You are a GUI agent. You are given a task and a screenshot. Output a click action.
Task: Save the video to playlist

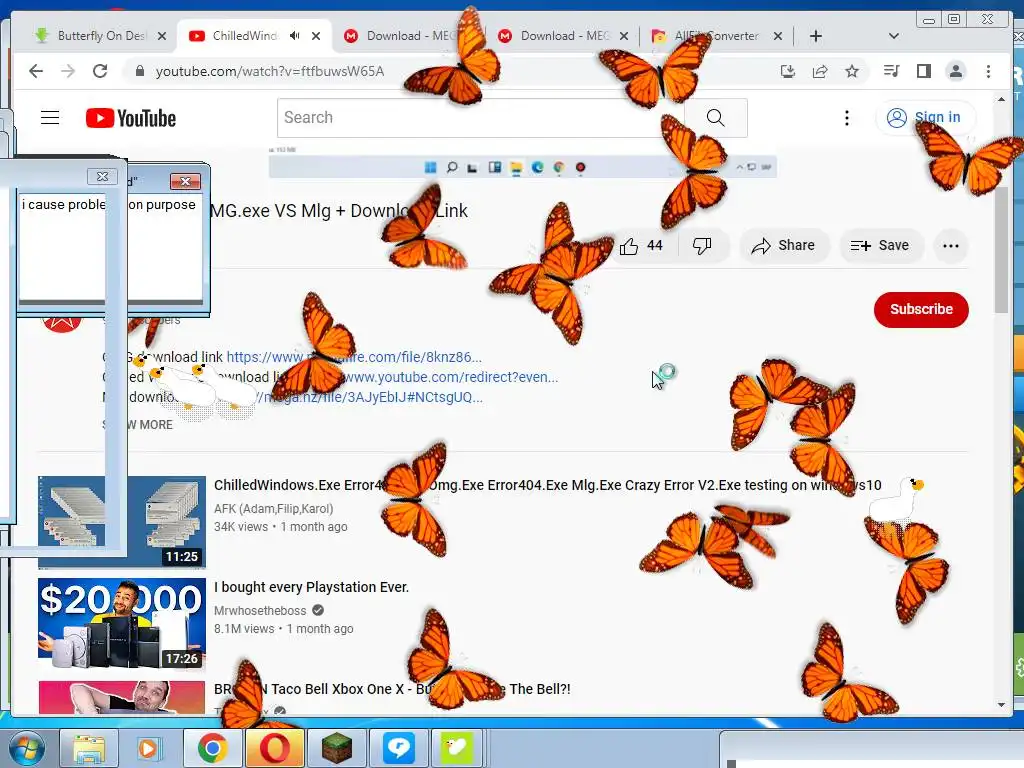point(880,246)
